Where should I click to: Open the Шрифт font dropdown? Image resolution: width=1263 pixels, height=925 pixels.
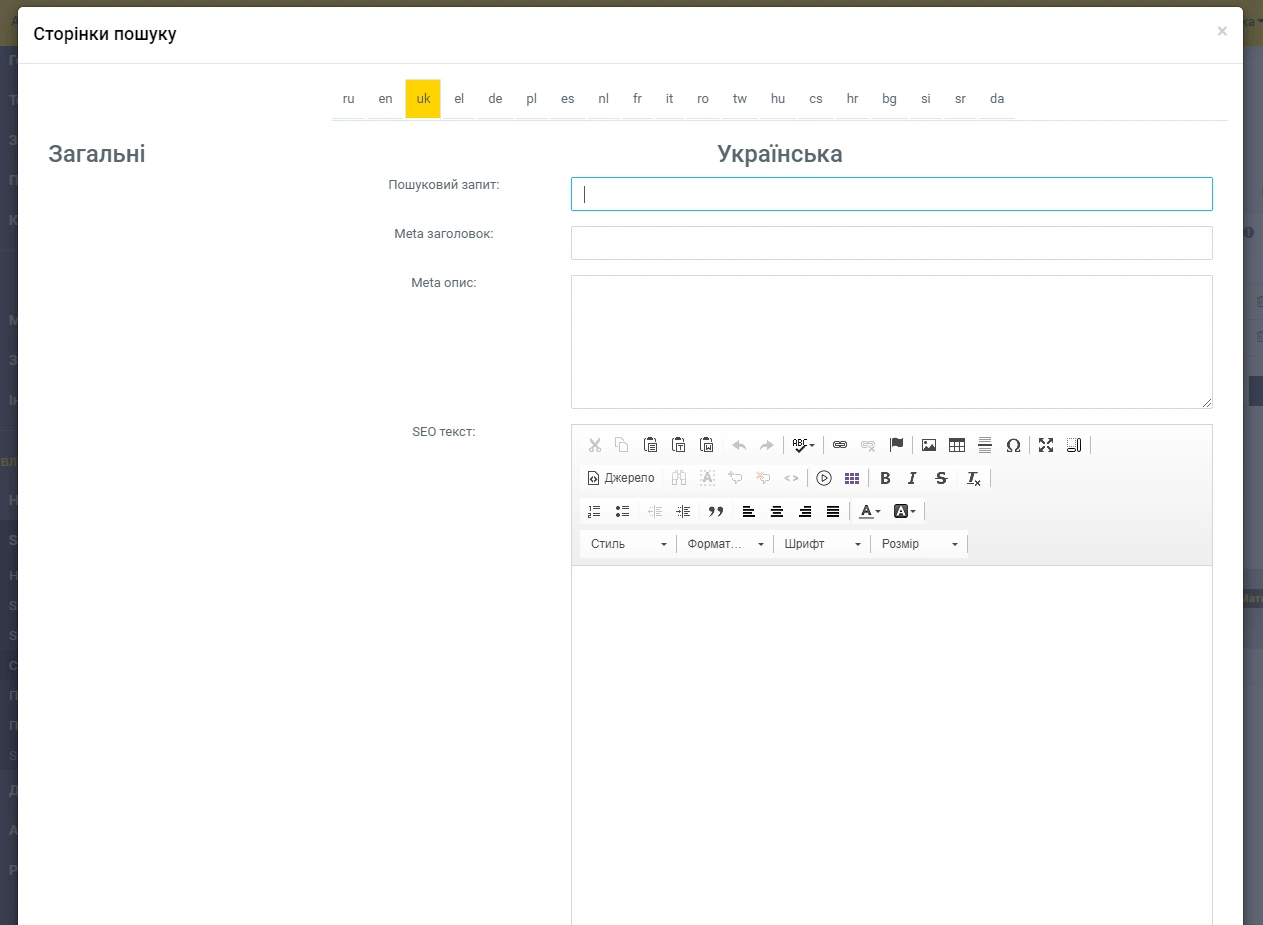[822, 544]
